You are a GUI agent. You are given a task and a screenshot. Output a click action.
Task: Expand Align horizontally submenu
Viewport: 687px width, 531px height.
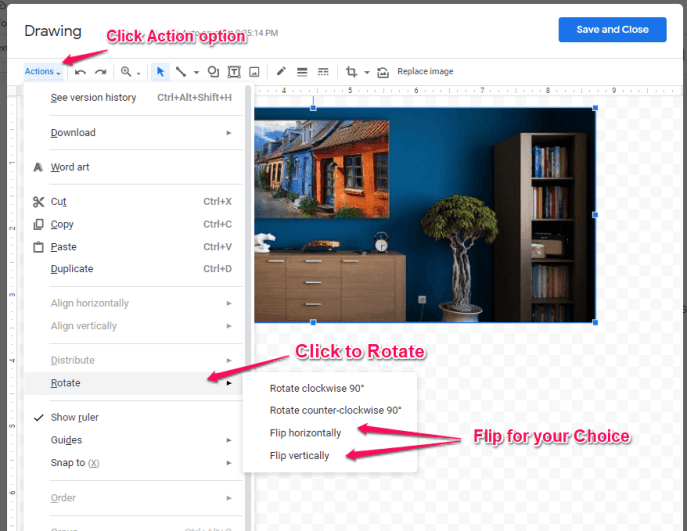click(x=134, y=303)
